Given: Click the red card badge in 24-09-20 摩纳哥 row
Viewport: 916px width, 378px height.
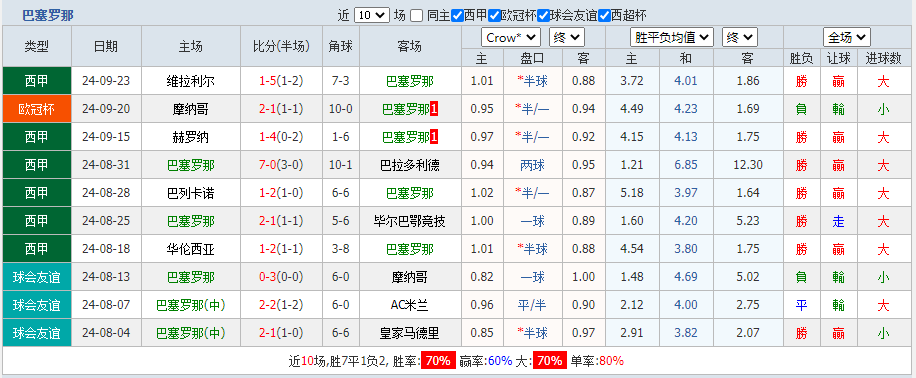Looking at the screenshot, I should [x=434, y=109].
